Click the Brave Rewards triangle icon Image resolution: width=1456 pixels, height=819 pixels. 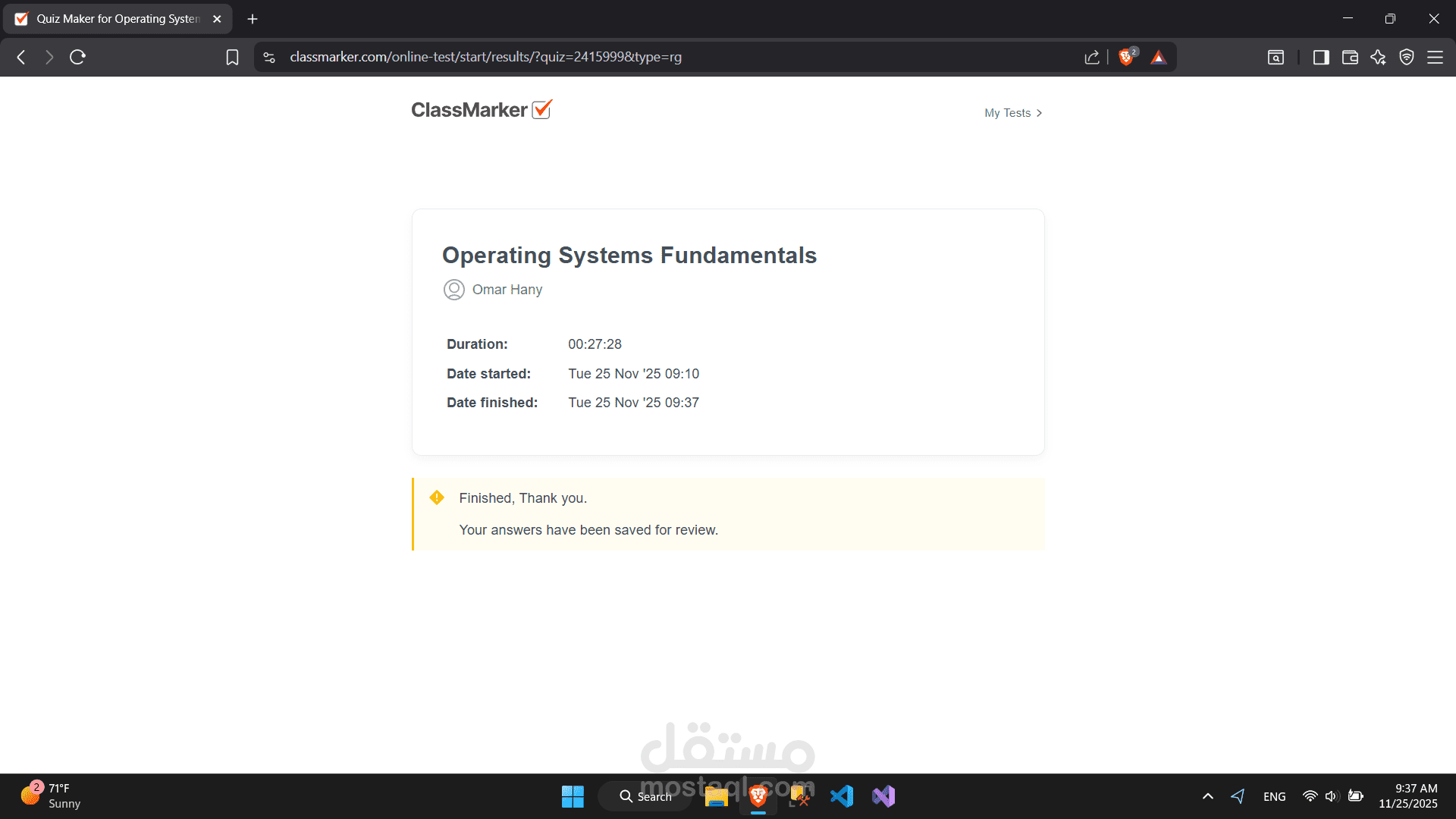point(1158,57)
